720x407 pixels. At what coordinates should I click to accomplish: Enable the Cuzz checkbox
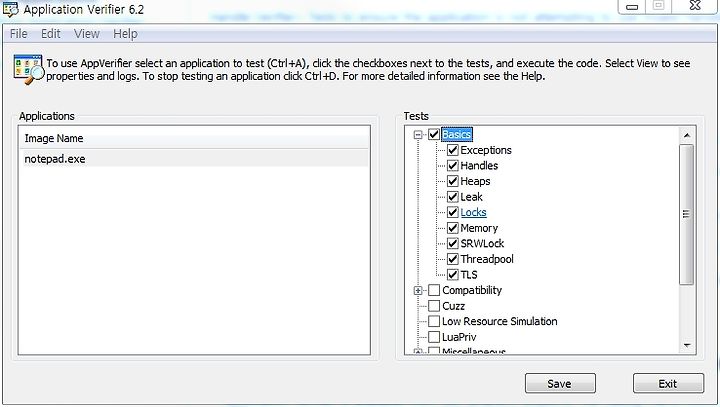coord(434,306)
